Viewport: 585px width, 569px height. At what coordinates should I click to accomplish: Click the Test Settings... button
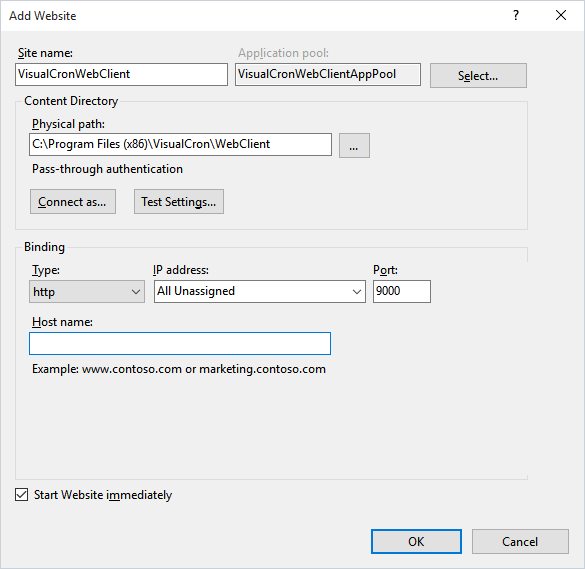coord(179,201)
